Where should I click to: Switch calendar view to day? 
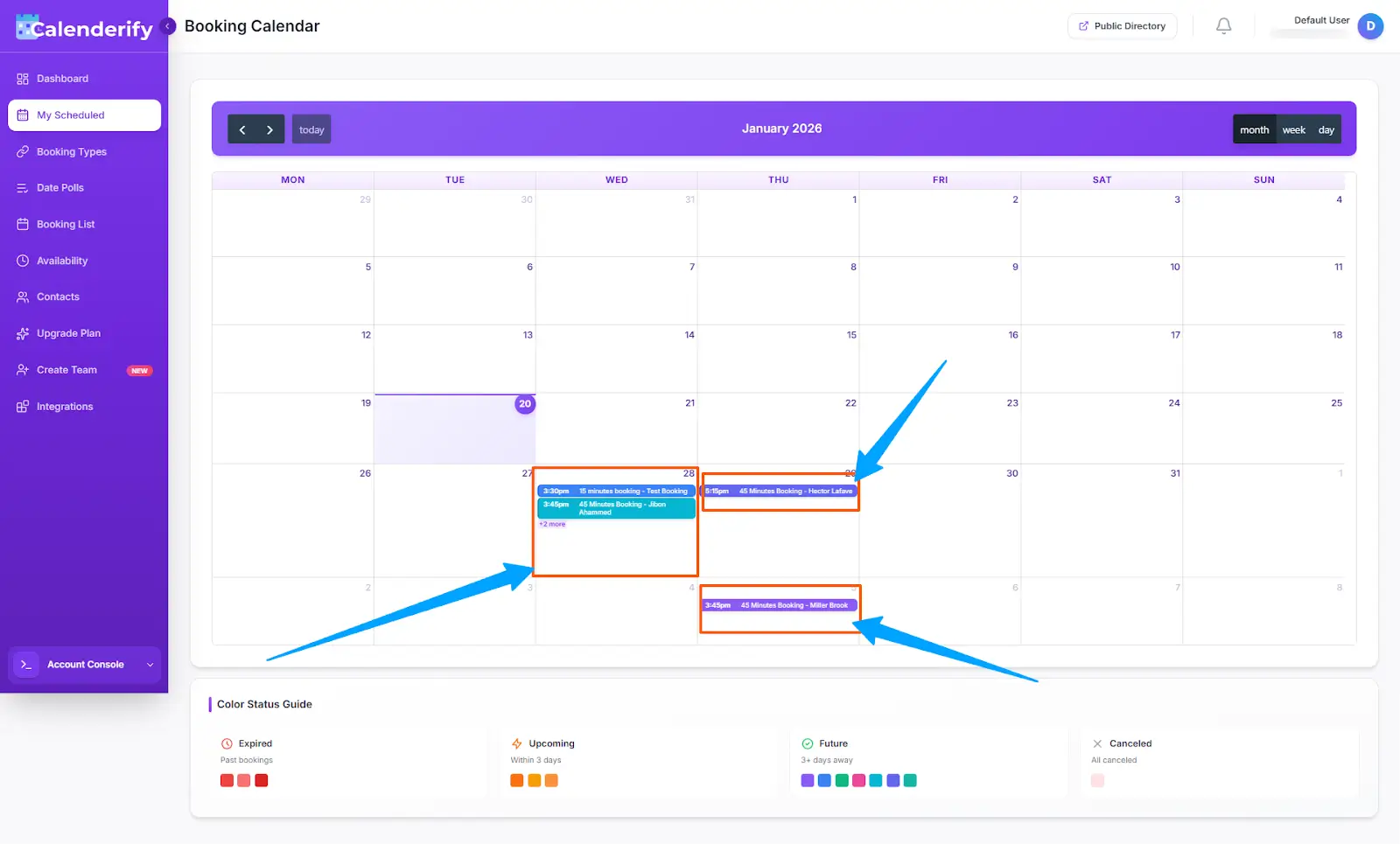coord(1326,129)
